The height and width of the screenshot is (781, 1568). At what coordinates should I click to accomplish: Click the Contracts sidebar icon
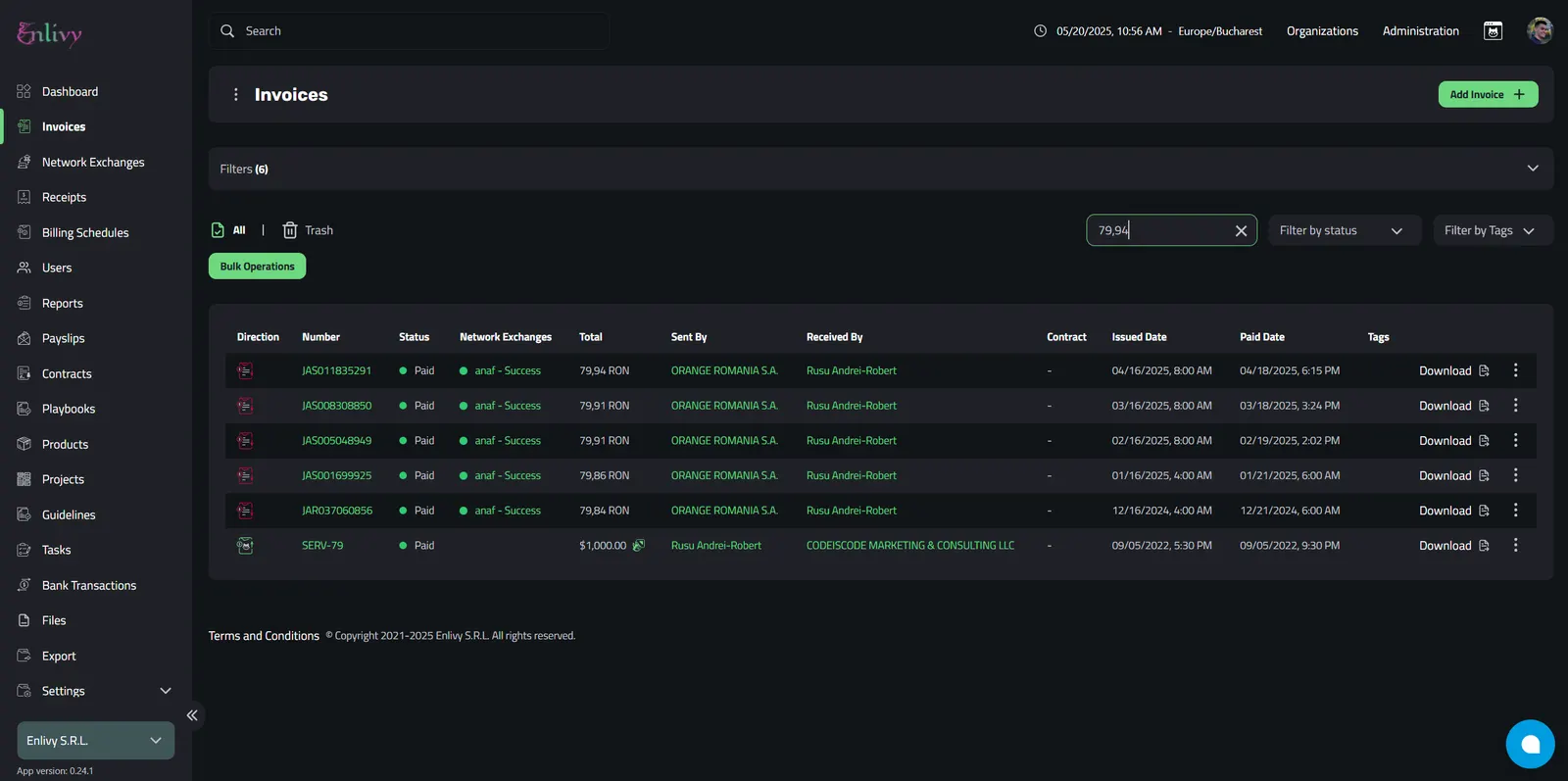coord(24,373)
